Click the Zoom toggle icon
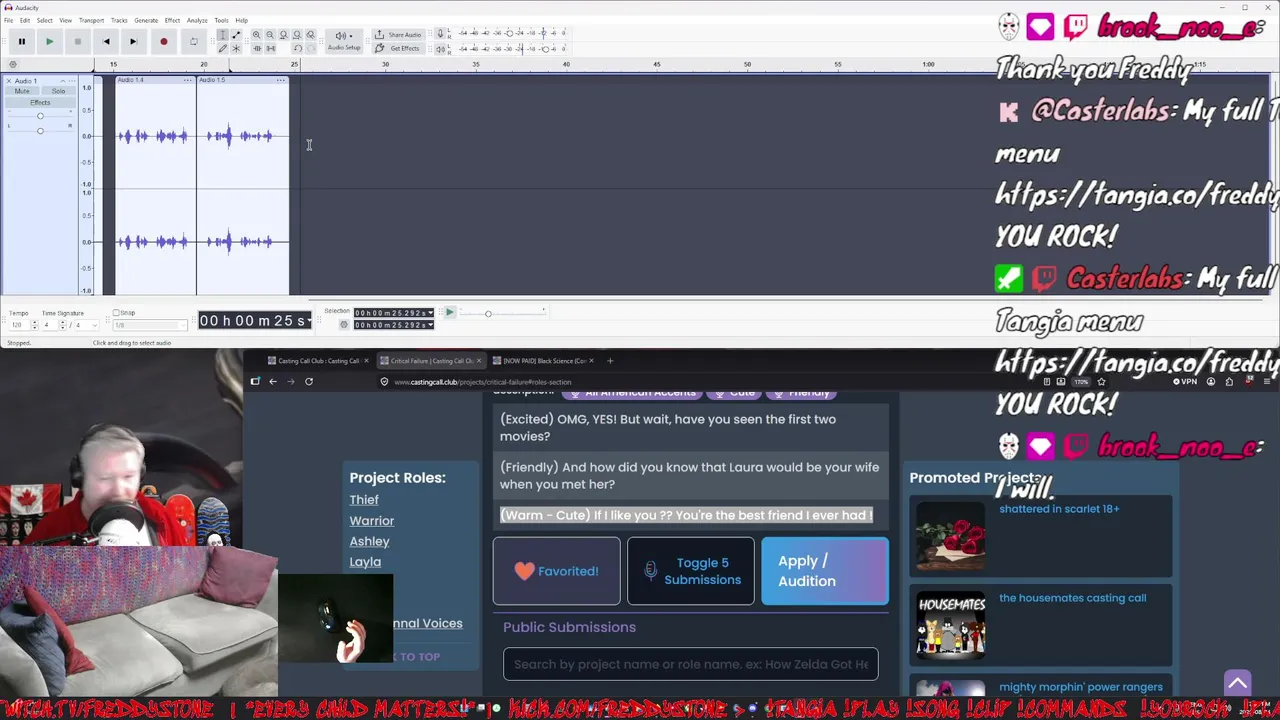The height and width of the screenshot is (720, 1280). point(310,35)
